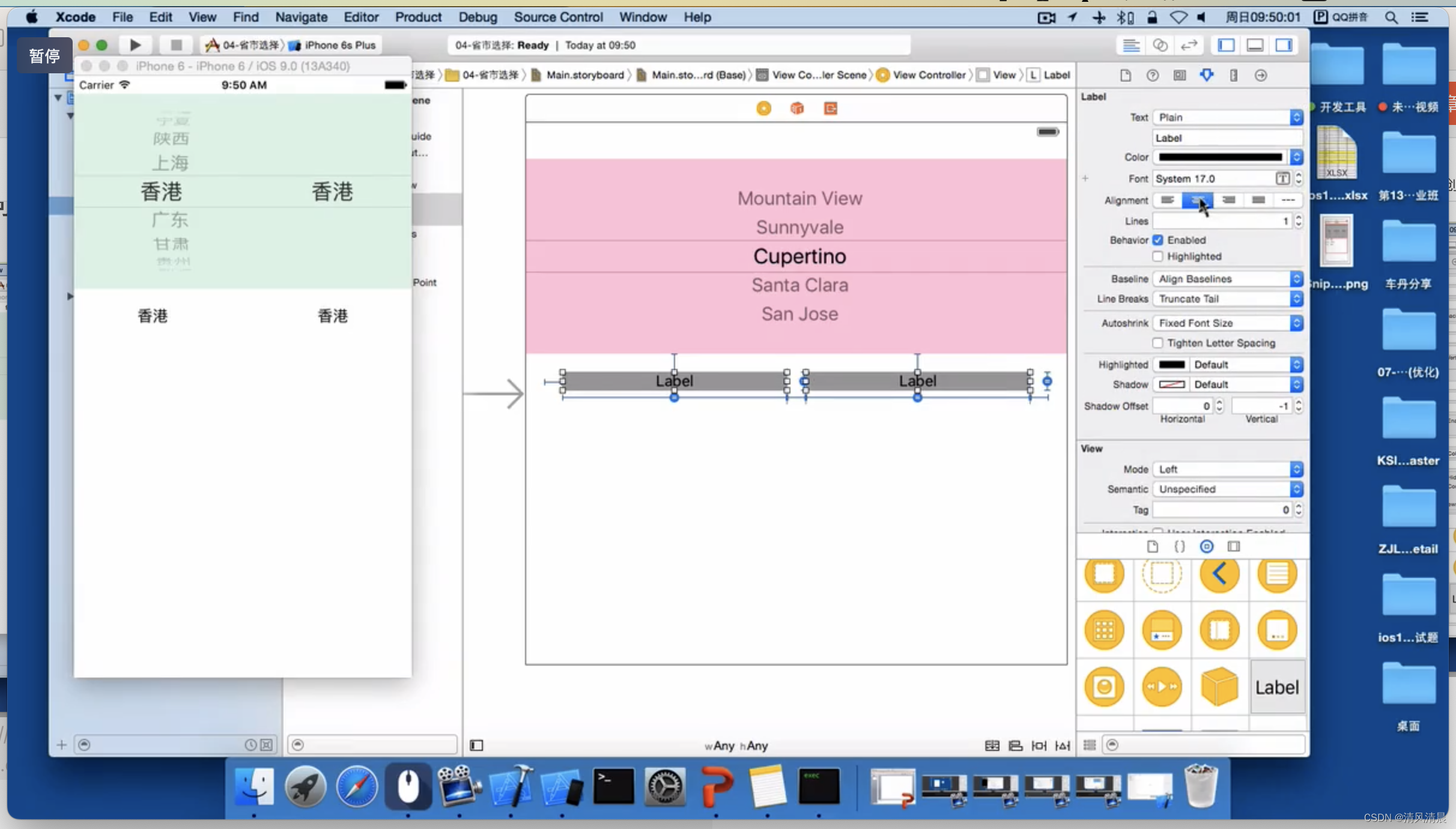Show the Media library
The width and height of the screenshot is (1456, 829).
click(x=1233, y=546)
